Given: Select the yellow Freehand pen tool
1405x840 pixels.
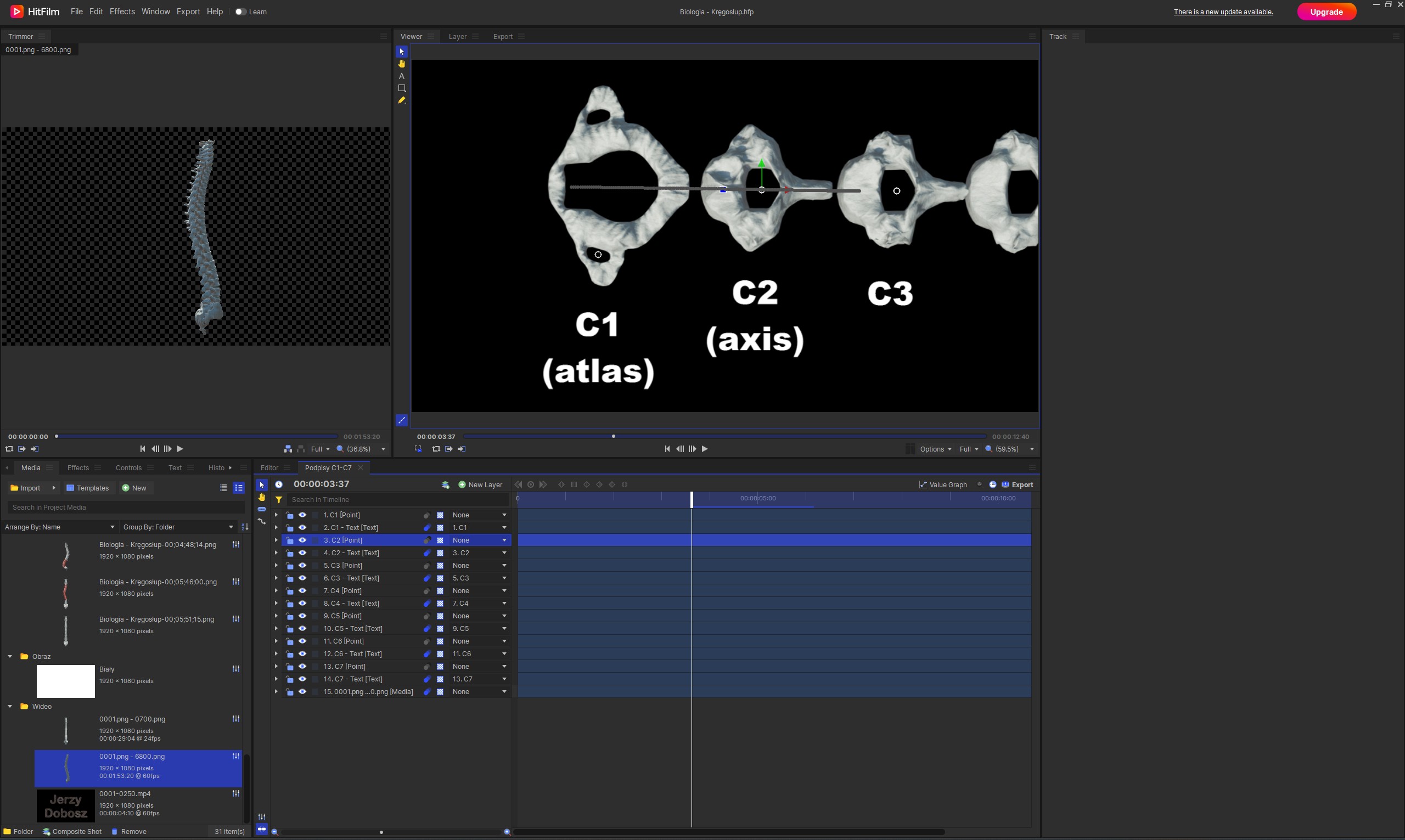Looking at the screenshot, I should coord(401,100).
